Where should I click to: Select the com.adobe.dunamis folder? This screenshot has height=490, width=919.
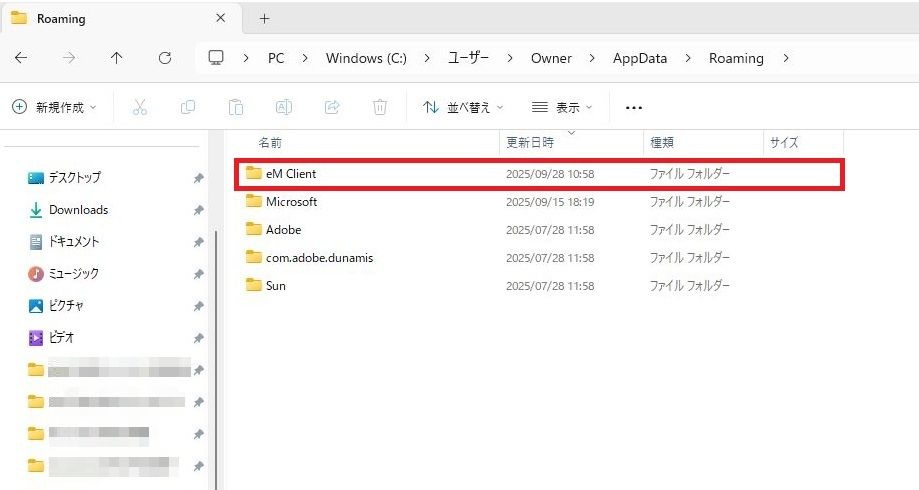[318, 258]
